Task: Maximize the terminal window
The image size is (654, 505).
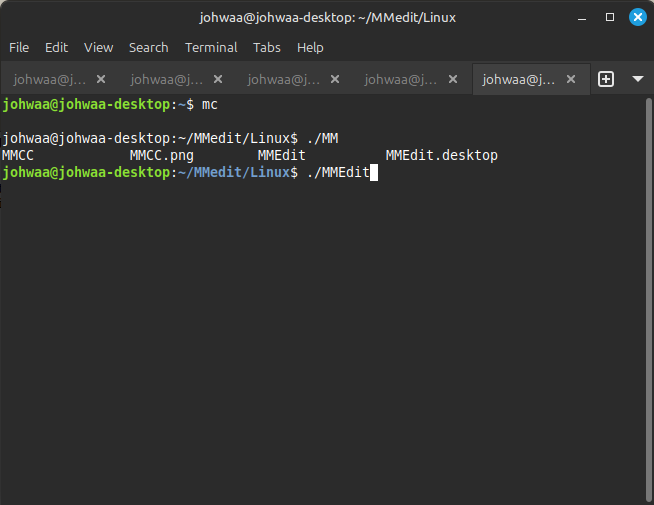Action: click(610, 17)
